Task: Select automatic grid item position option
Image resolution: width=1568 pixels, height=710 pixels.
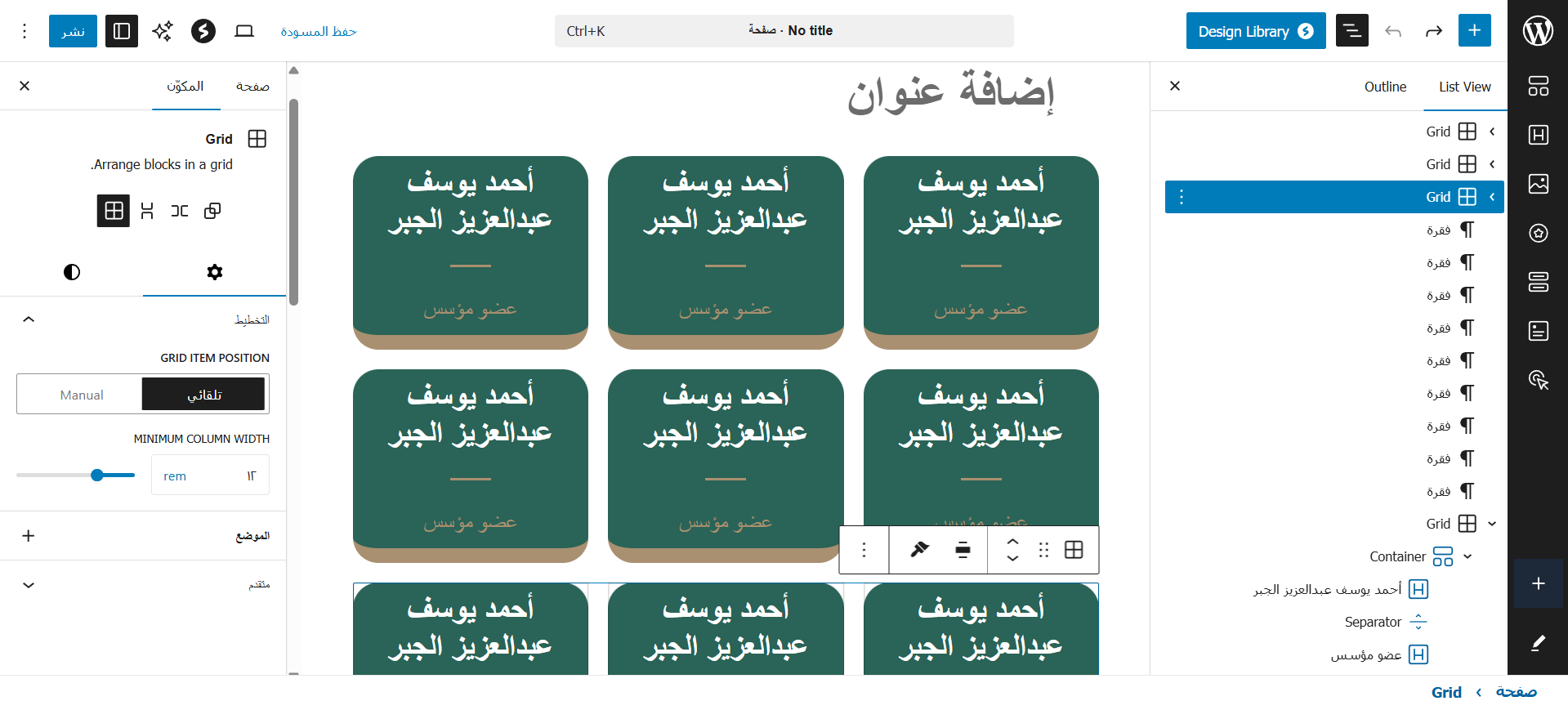Action: tap(203, 395)
